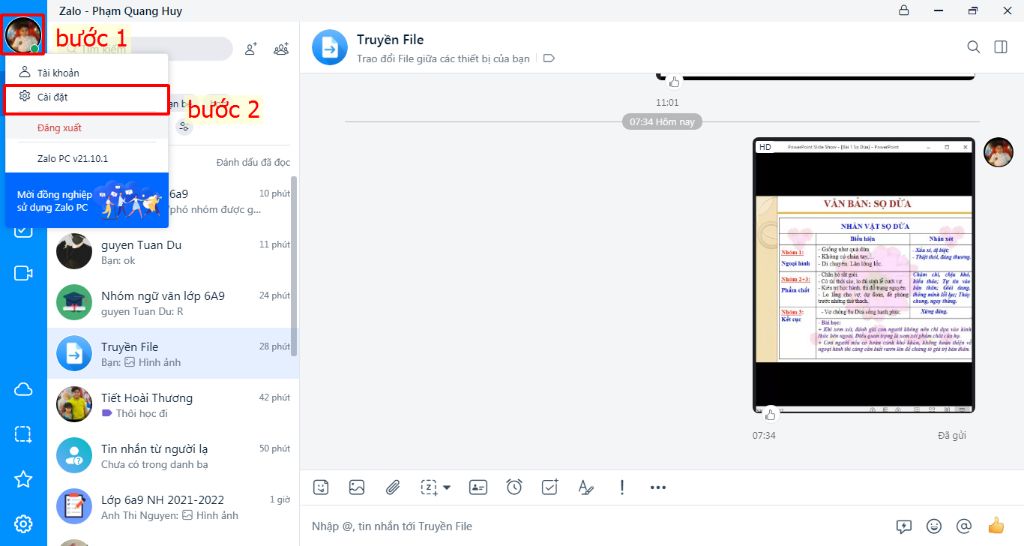Open Lớp 6a9 NH 2021-2022 chat

point(173,507)
